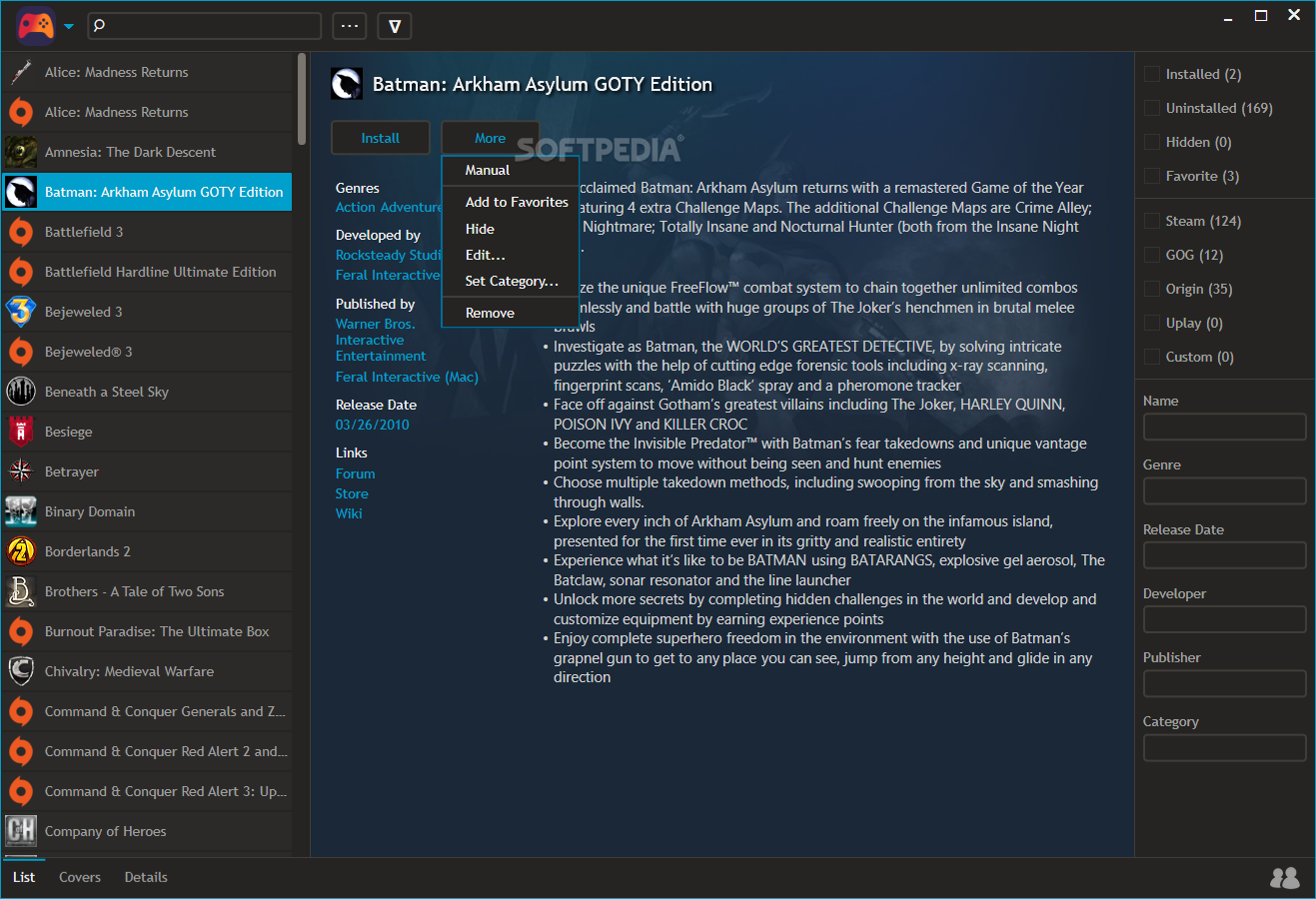Click Brothers - A Tale of Two Sons icon
The width and height of the screenshot is (1316, 899).
(x=21, y=591)
